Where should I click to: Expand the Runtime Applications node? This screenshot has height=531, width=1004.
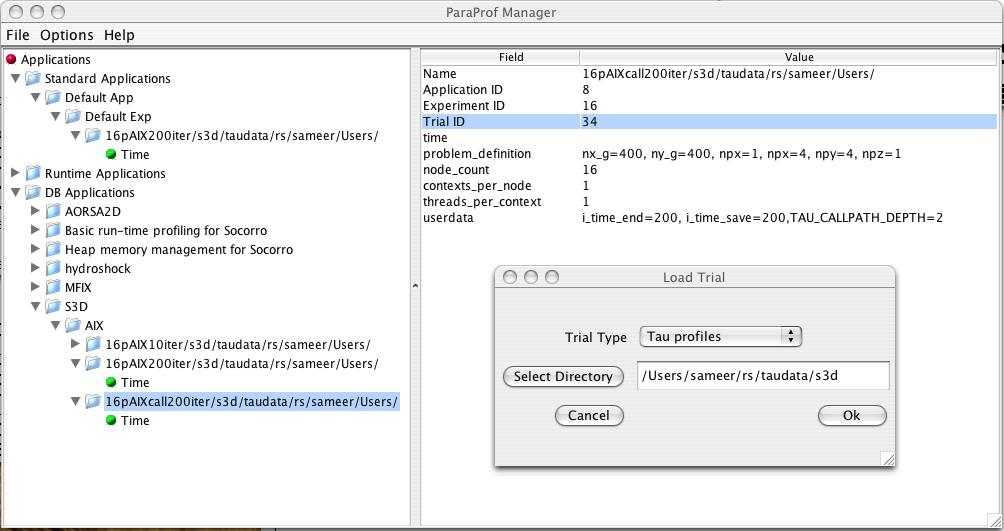coord(15,173)
